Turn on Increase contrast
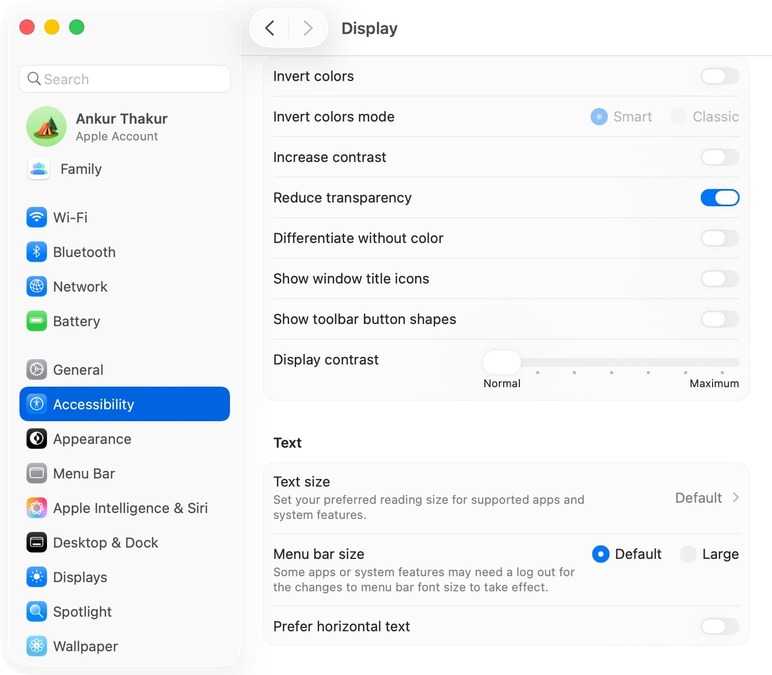Screen dimensions: 772x675 [x=719, y=157]
